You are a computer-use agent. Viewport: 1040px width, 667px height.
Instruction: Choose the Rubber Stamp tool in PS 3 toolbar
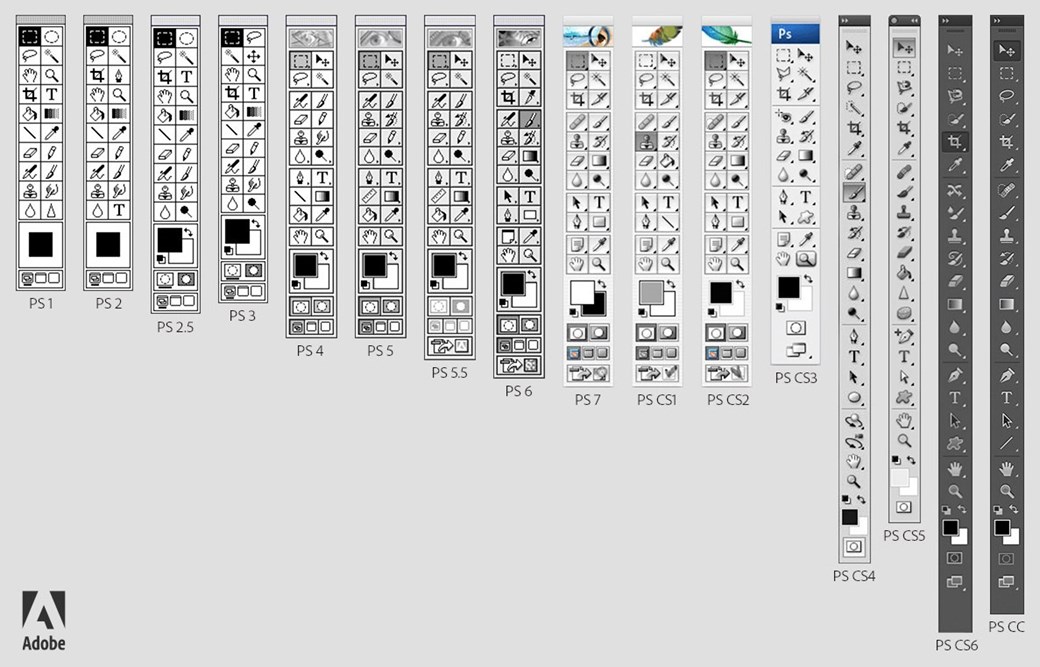click(232, 184)
